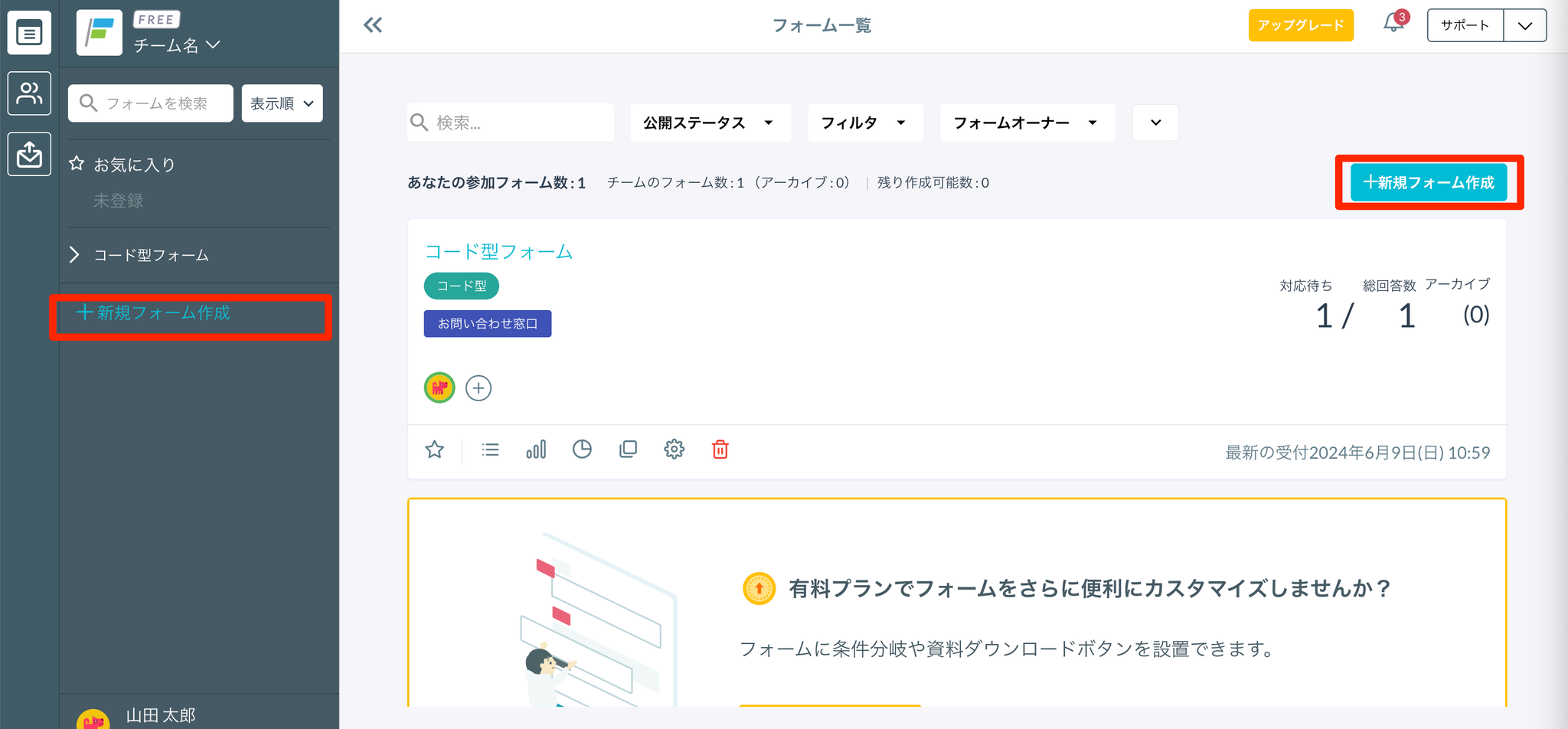This screenshot has height=729, width=1568.
Task: Open the フィルタ dropdown
Action: point(864,123)
